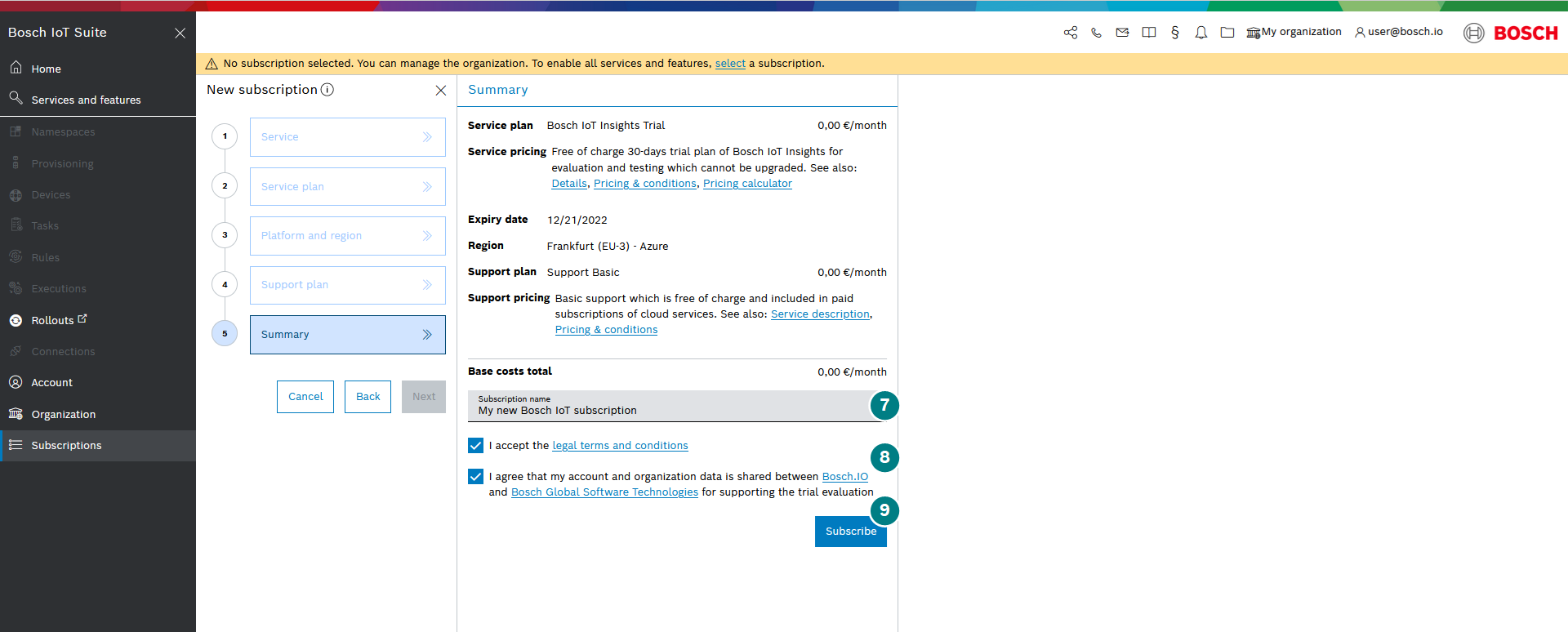Viewport: 1568px width, 632px height.
Task: Click the Organization building icon
Action: (x=16, y=414)
